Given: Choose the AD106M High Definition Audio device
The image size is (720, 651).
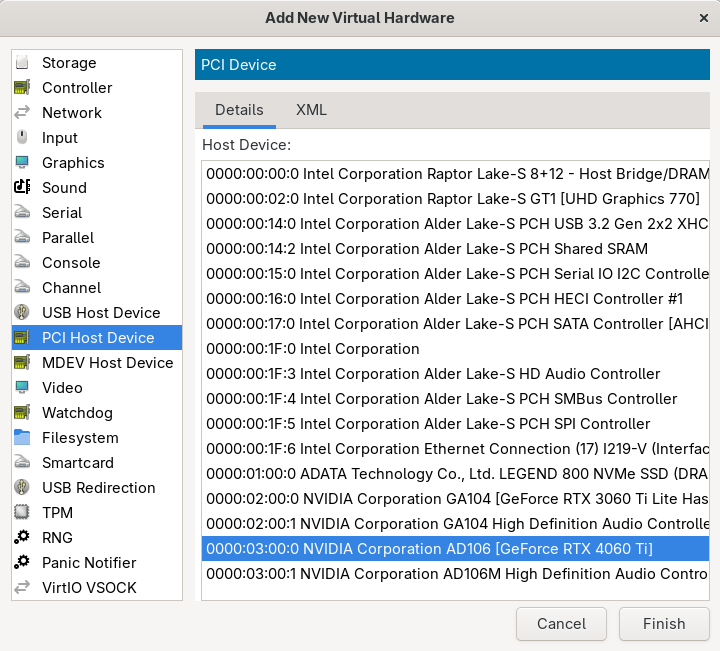Looking at the screenshot, I should click(x=455, y=574).
